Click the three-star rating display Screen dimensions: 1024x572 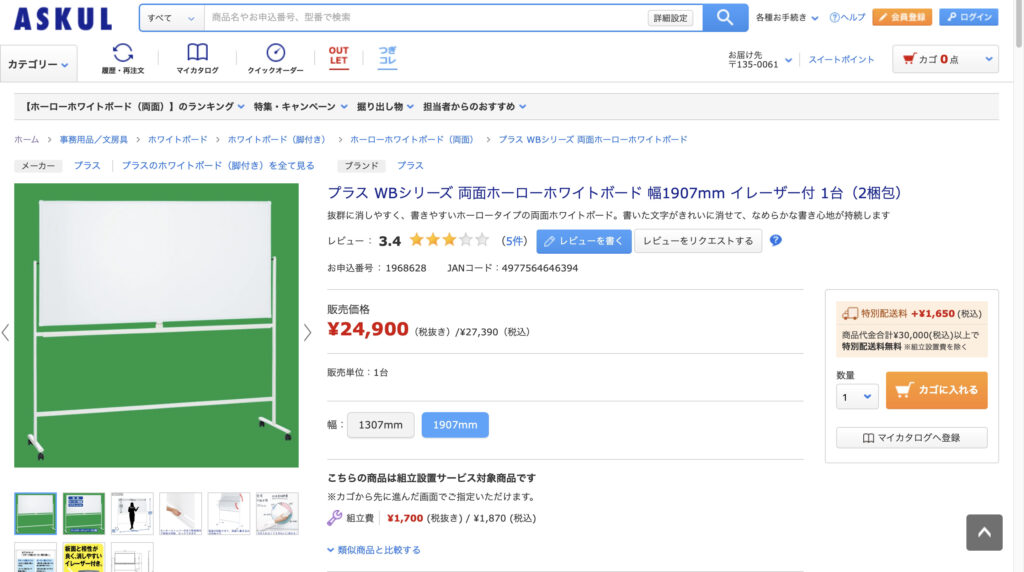[x=449, y=240]
